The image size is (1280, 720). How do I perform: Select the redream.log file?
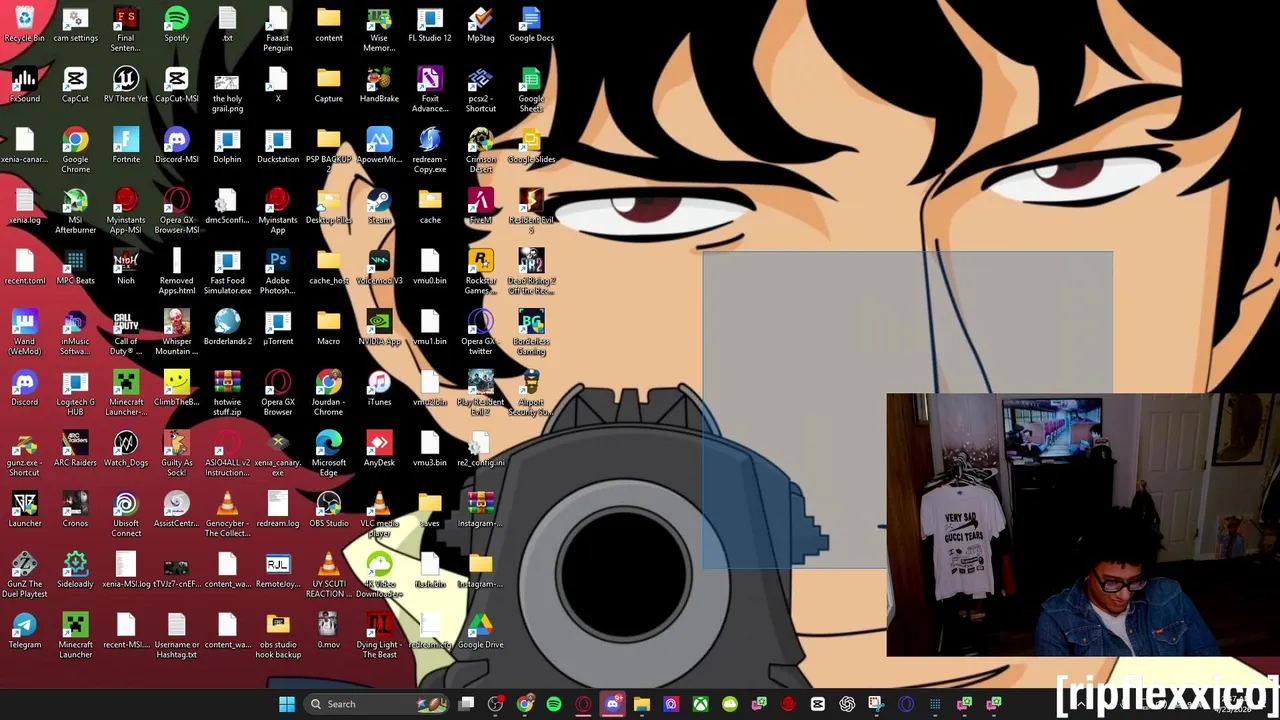pyautogui.click(x=278, y=510)
